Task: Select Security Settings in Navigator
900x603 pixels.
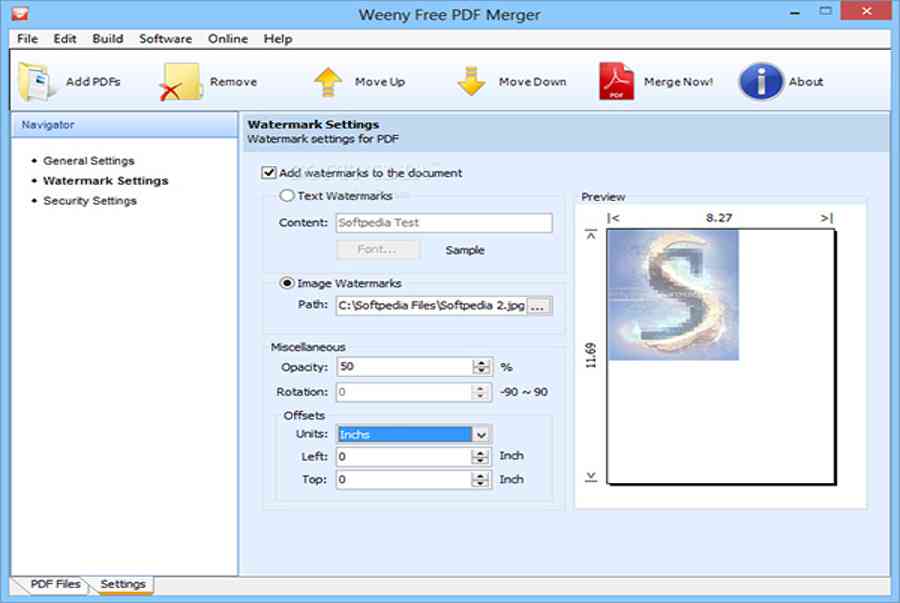Action: (90, 201)
